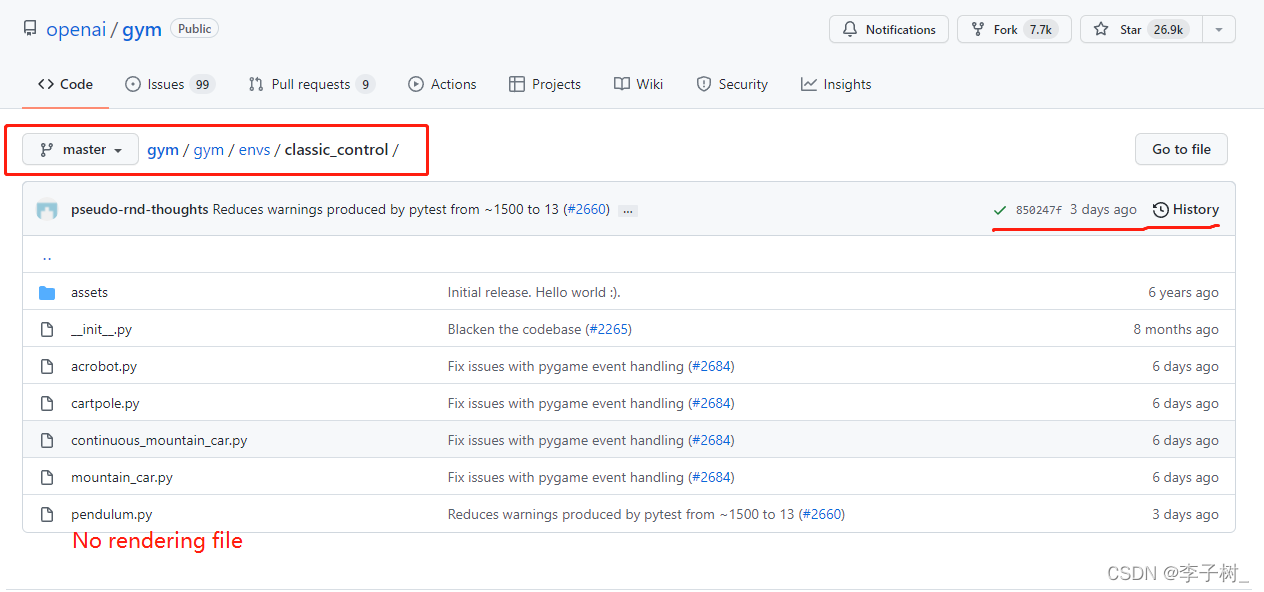The image size is (1264, 592).
Task: Click the Notifications button
Action: click(889, 29)
